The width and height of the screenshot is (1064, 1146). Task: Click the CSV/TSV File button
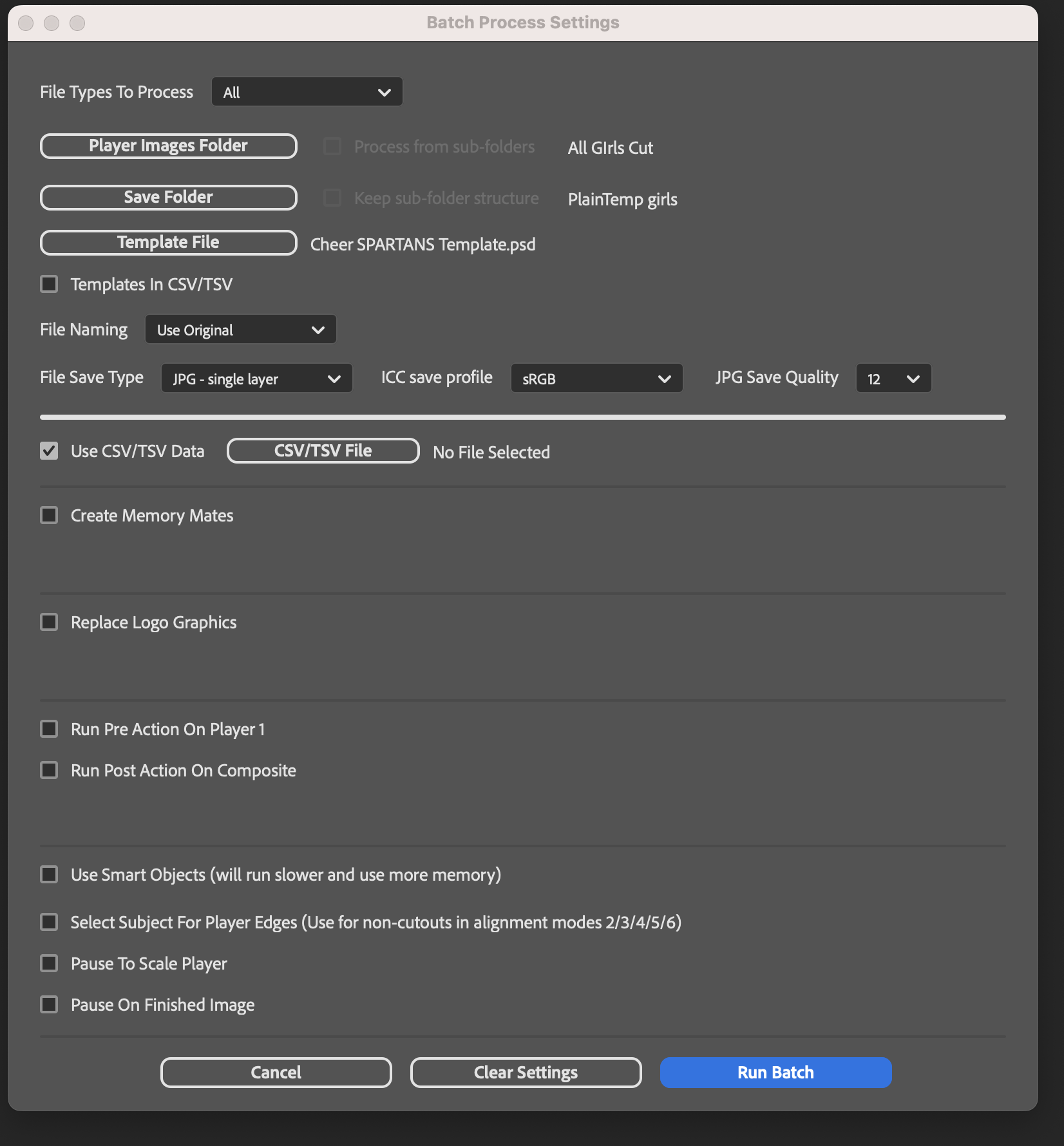click(x=323, y=451)
